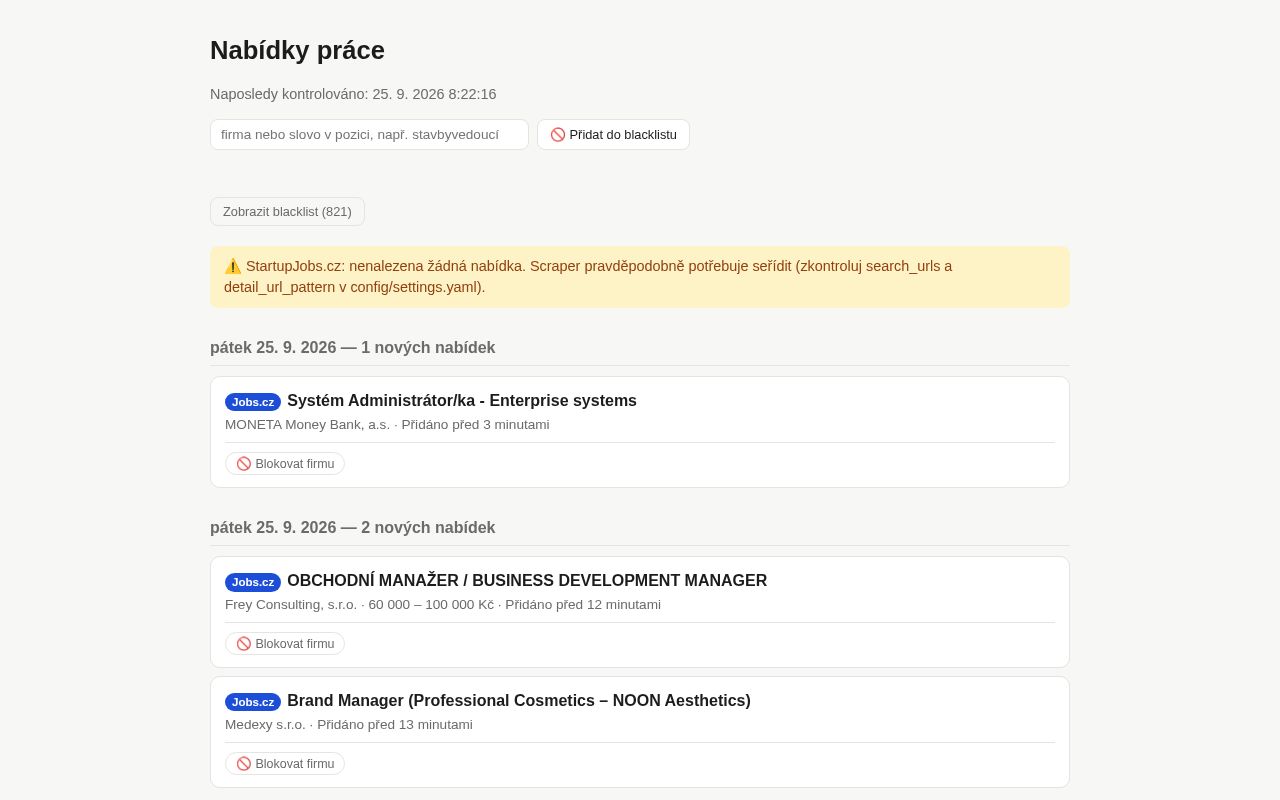
Task: Open the Brand Manager NOON Aesthetics listing
Action: point(519,701)
